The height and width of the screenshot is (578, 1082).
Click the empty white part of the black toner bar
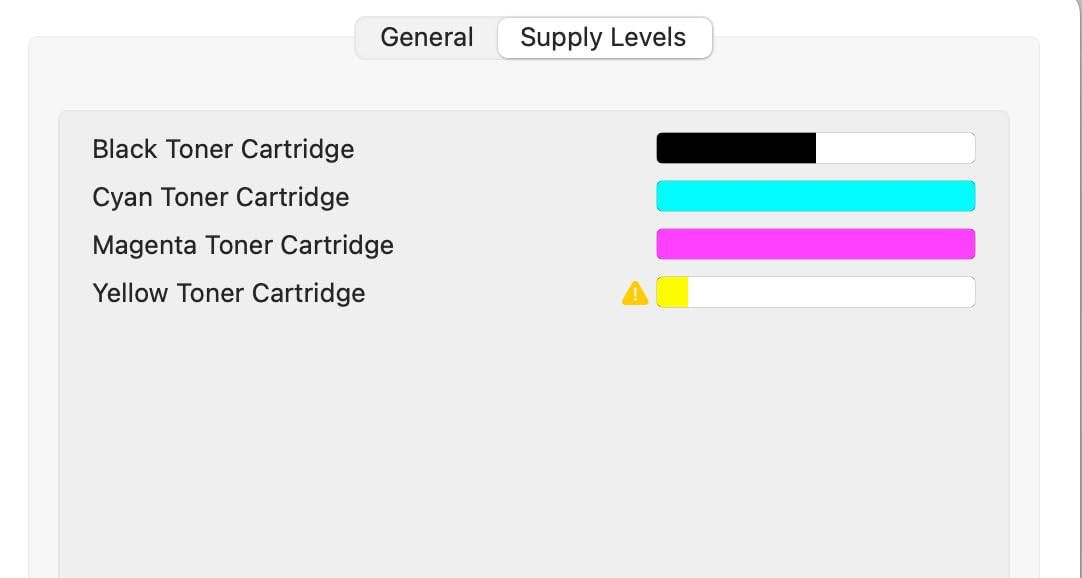(895, 148)
